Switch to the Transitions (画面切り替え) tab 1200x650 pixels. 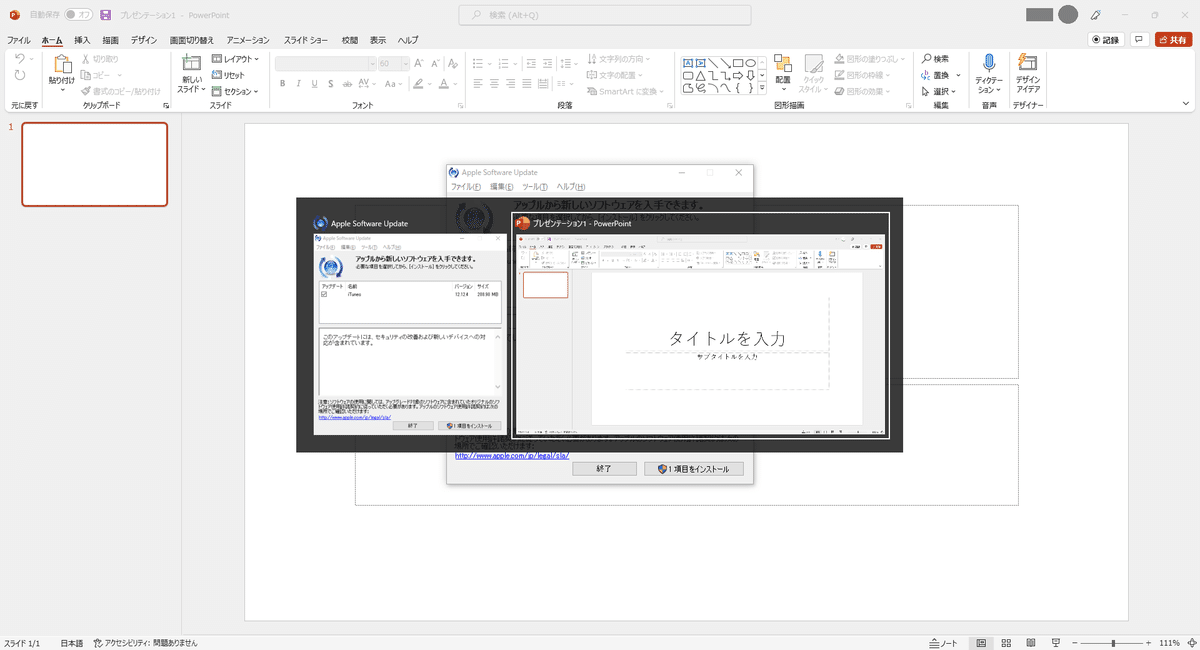[x=191, y=40]
